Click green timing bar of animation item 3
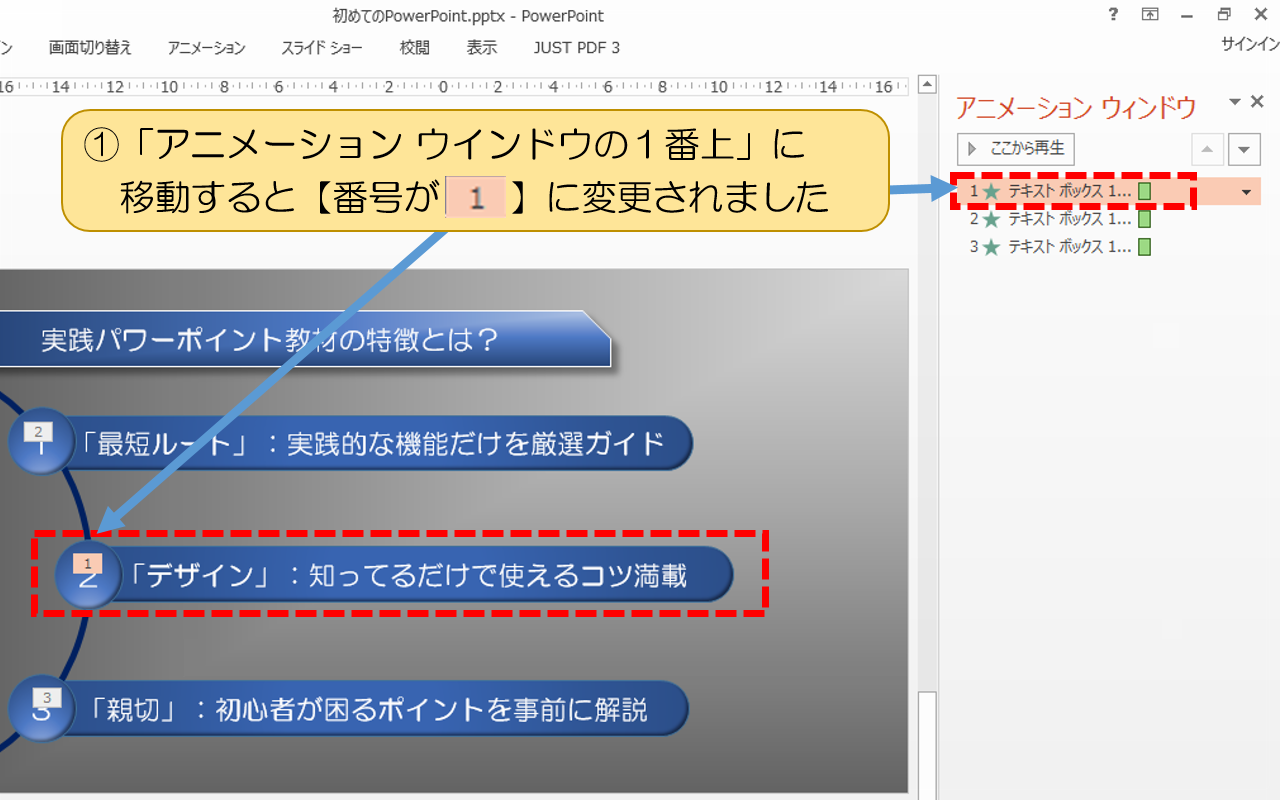 tap(1145, 247)
